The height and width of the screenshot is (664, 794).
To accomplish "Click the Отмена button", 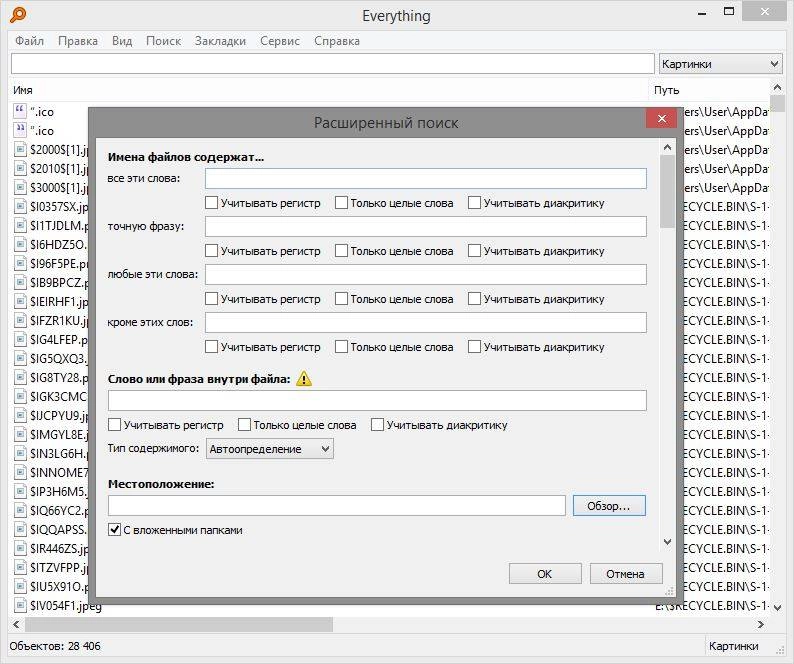I will [x=626, y=574].
